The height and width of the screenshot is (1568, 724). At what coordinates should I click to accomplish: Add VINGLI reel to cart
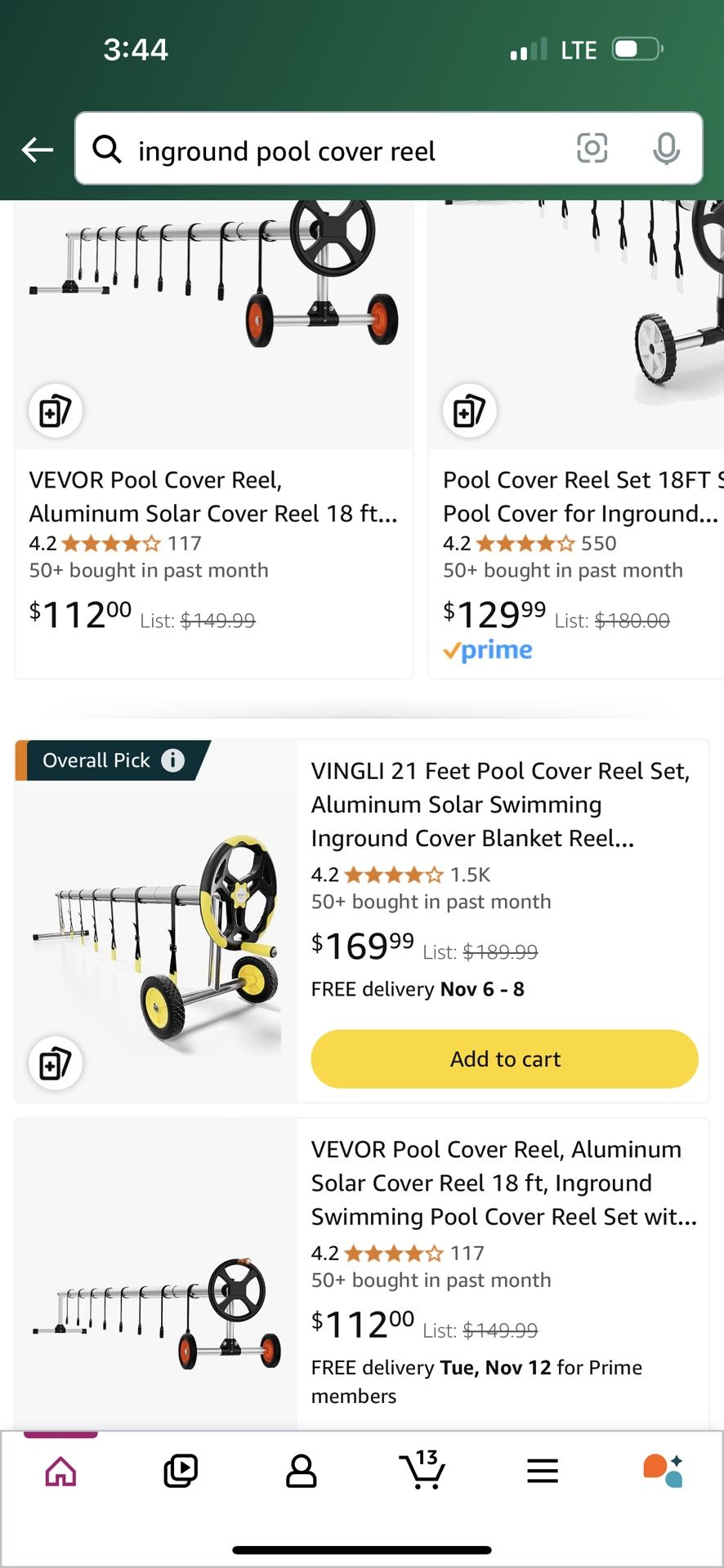click(x=504, y=1059)
